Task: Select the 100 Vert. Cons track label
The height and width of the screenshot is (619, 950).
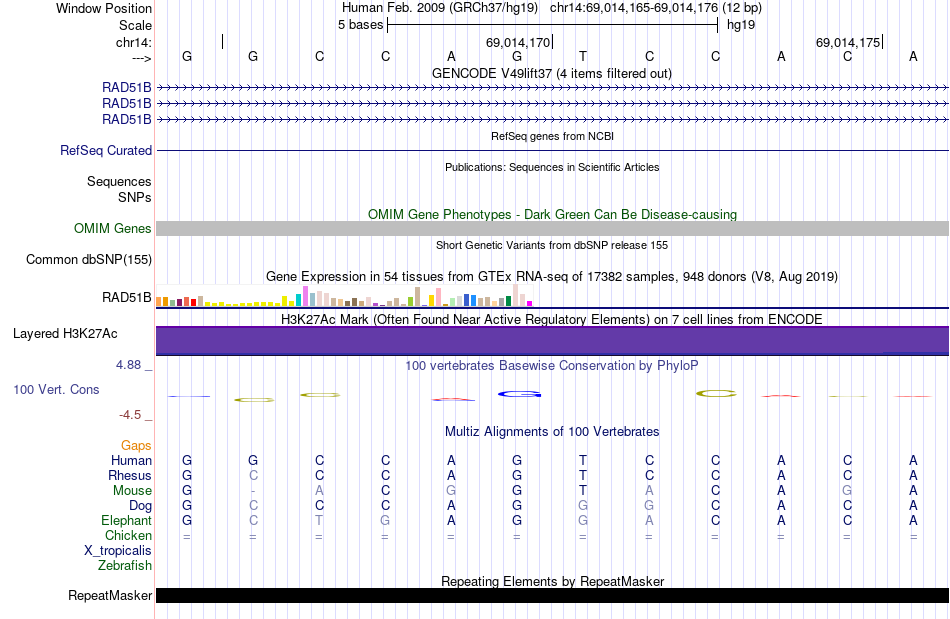Action: pyautogui.click(x=56, y=389)
